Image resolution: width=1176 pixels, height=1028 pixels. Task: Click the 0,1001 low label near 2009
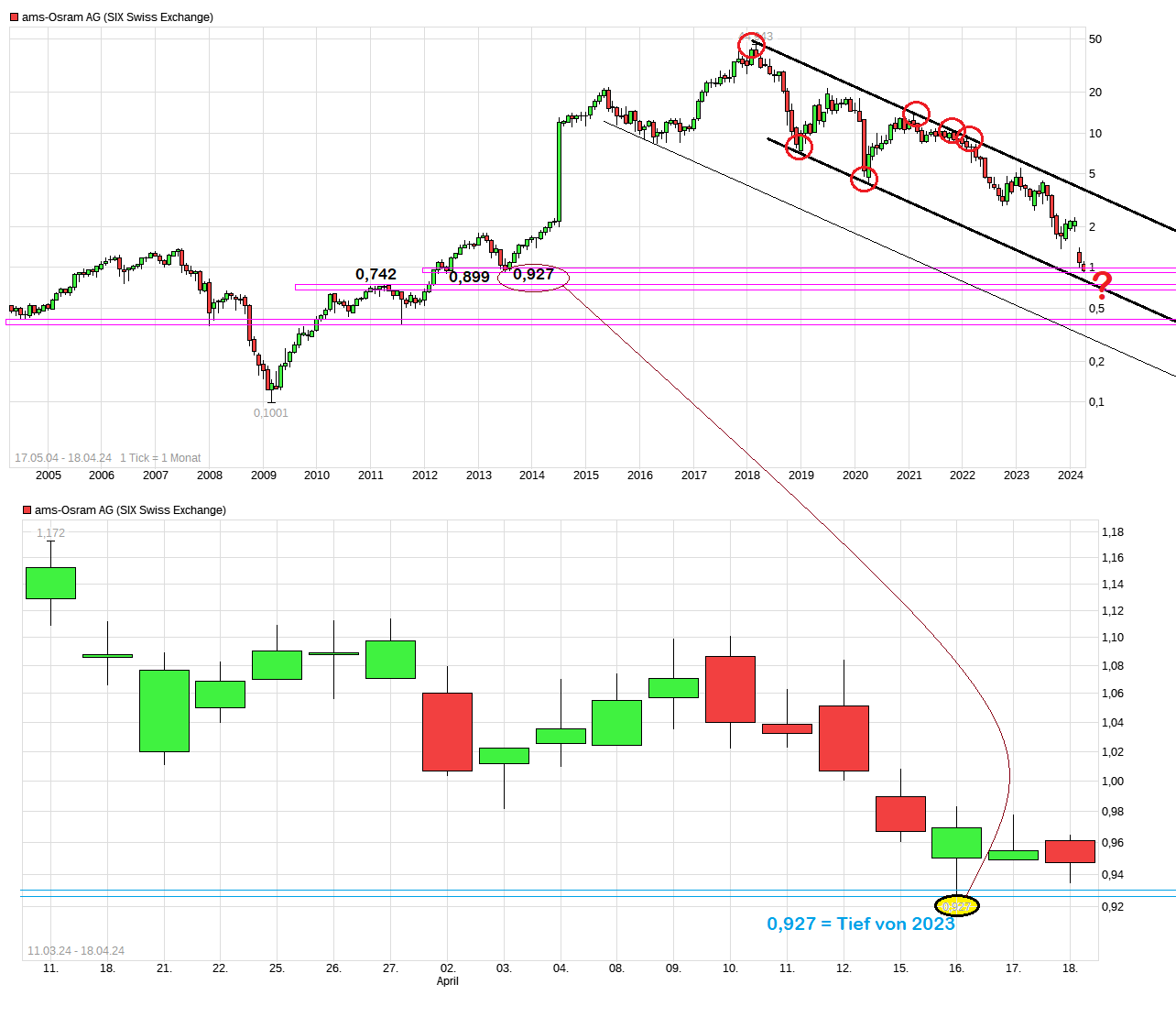coord(271,413)
